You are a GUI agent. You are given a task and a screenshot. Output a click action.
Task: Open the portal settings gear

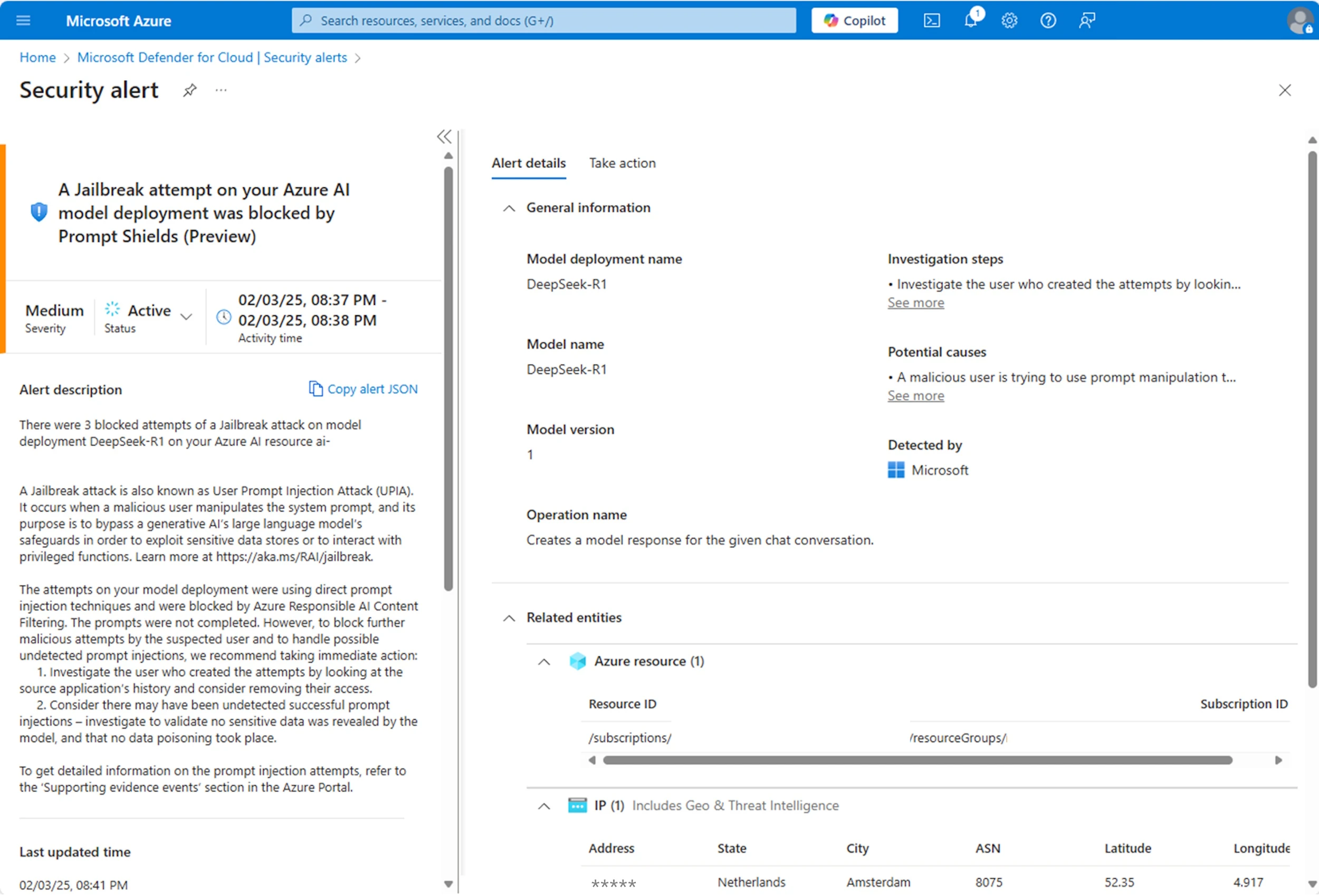(x=1009, y=20)
